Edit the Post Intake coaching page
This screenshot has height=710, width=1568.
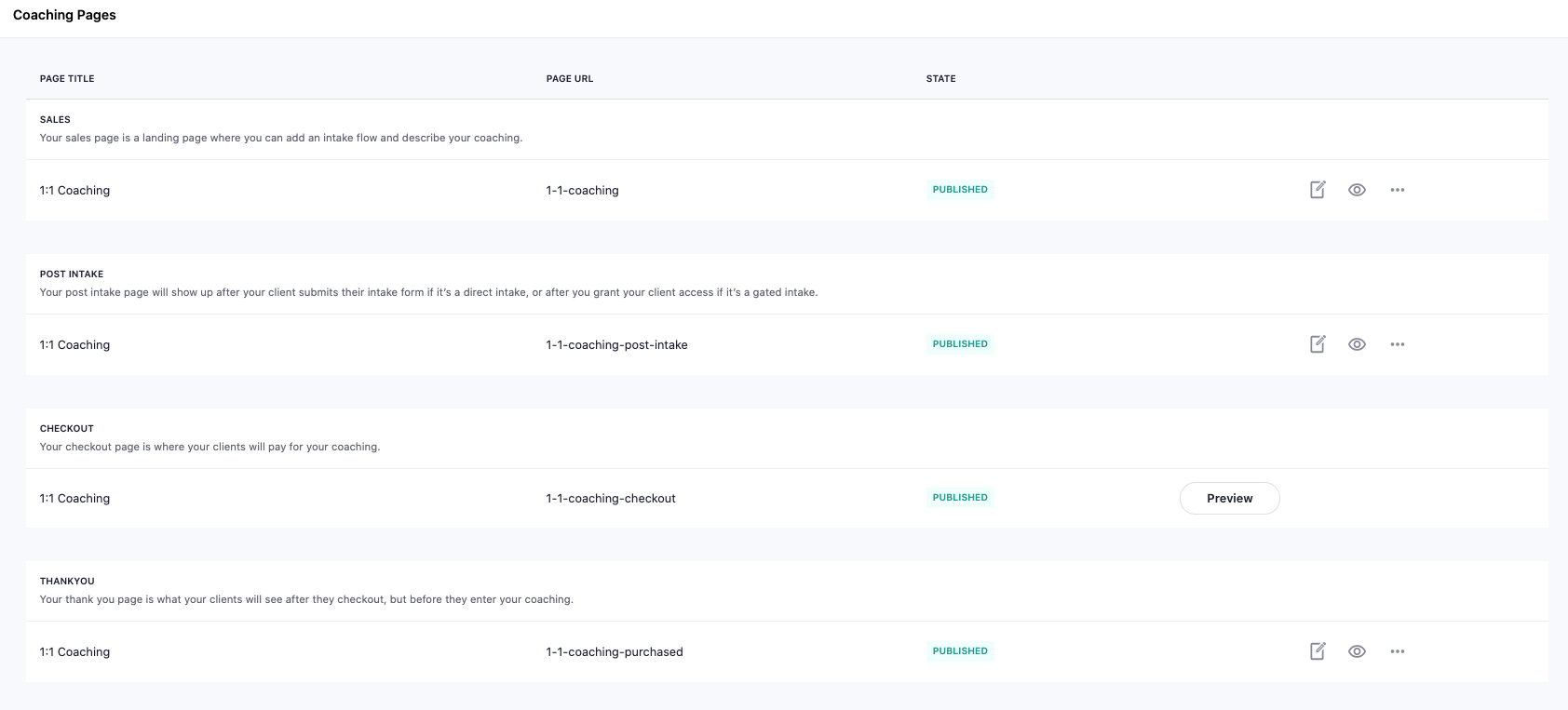[1318, 344]
